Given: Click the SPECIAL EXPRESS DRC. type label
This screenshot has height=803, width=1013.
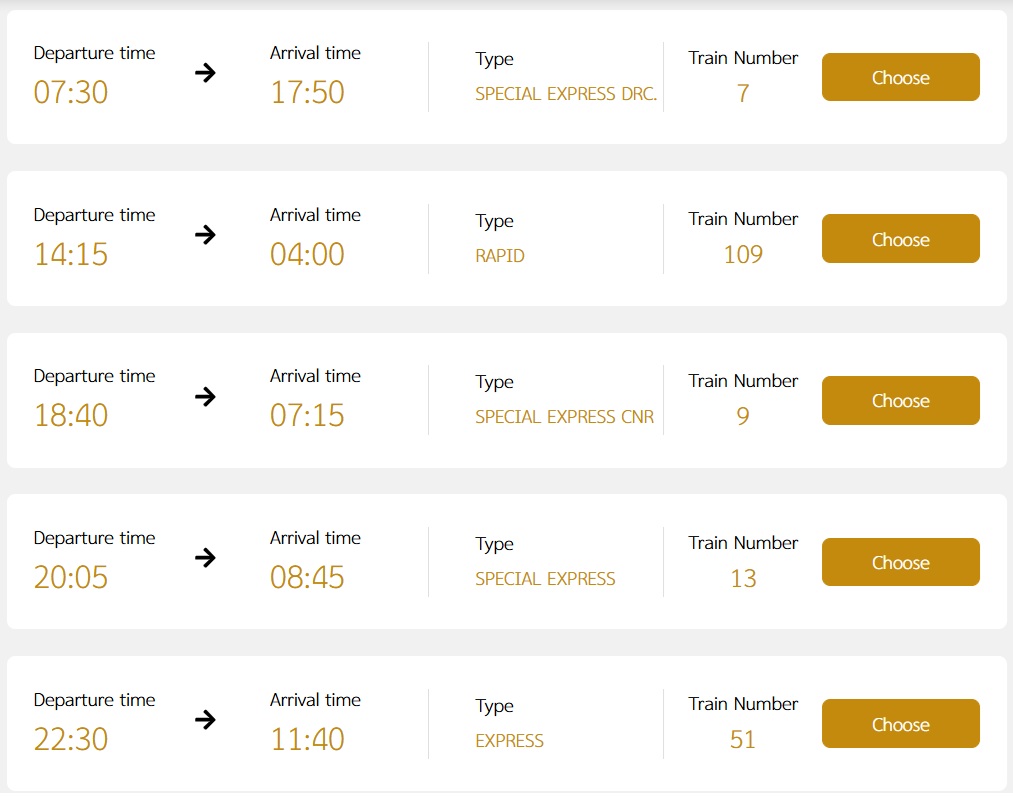Looking at the screenshot, I should (566, 94).
